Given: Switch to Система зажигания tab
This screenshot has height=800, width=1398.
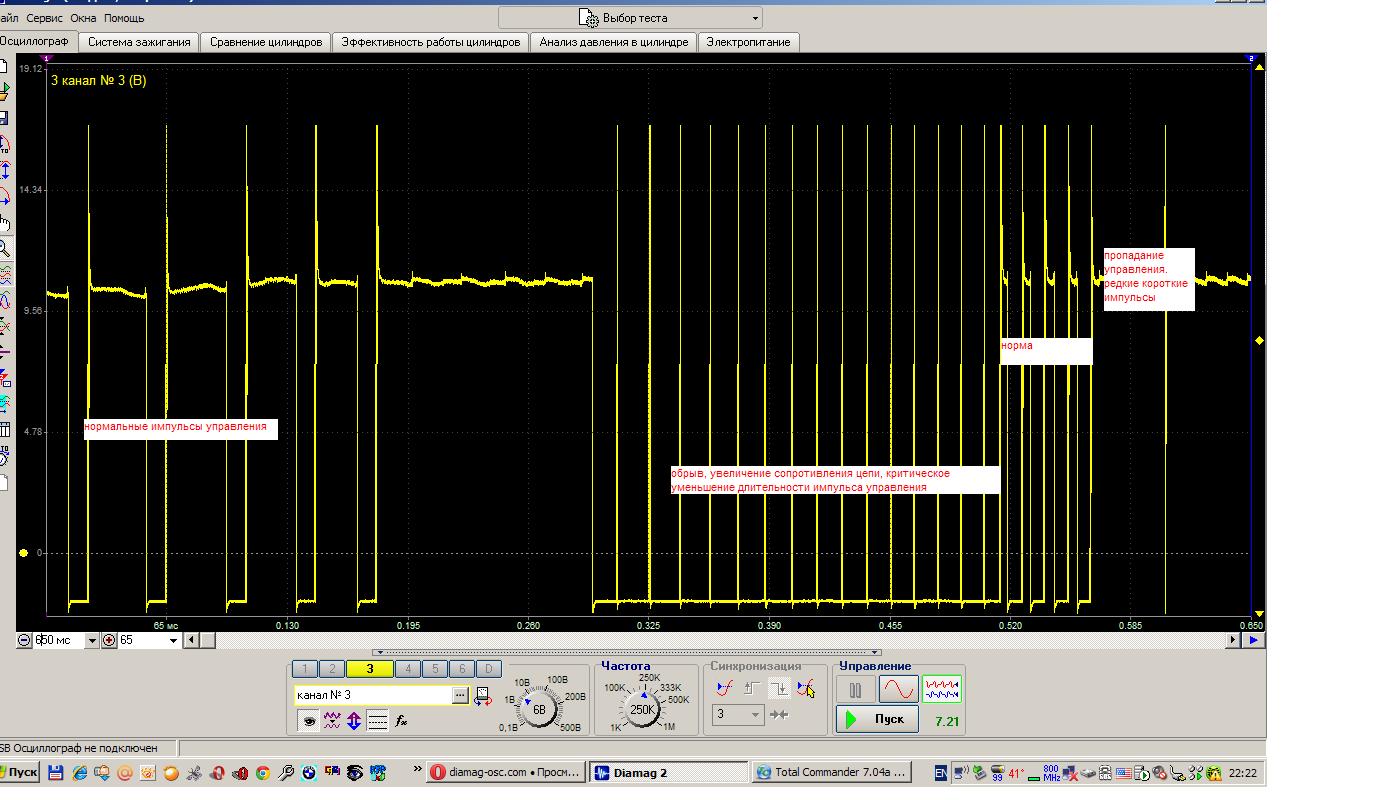Looking at the screenshot, I should click(139, 42).
